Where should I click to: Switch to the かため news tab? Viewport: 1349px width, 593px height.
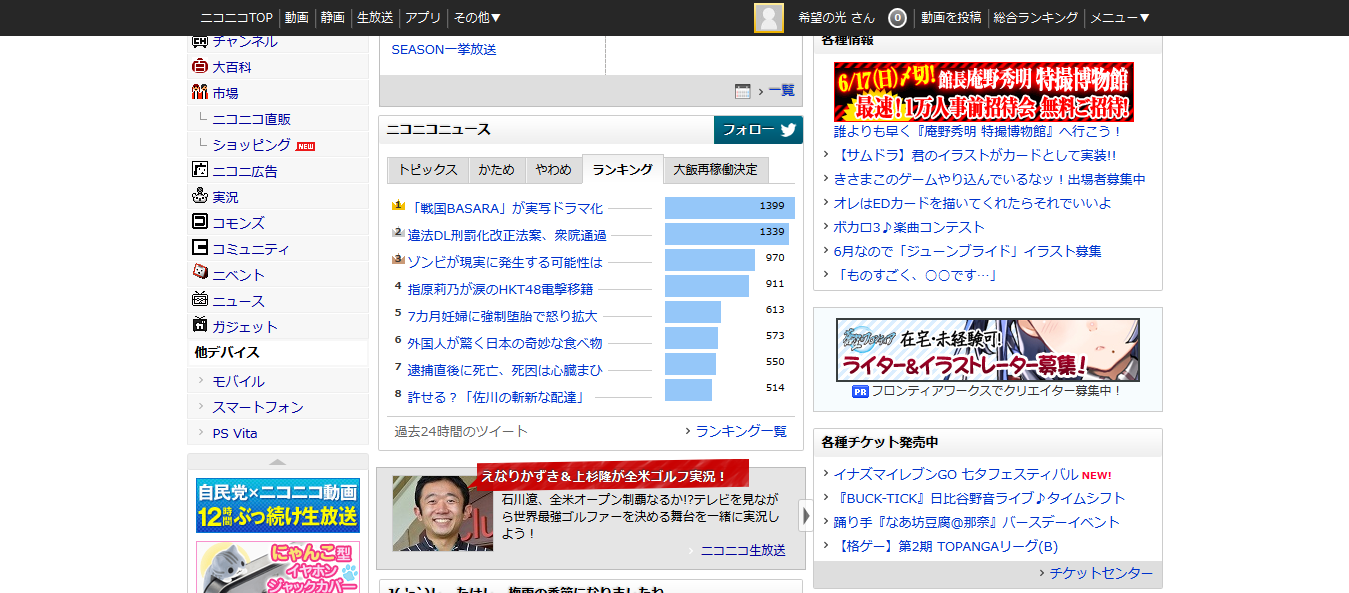point(497,170)
